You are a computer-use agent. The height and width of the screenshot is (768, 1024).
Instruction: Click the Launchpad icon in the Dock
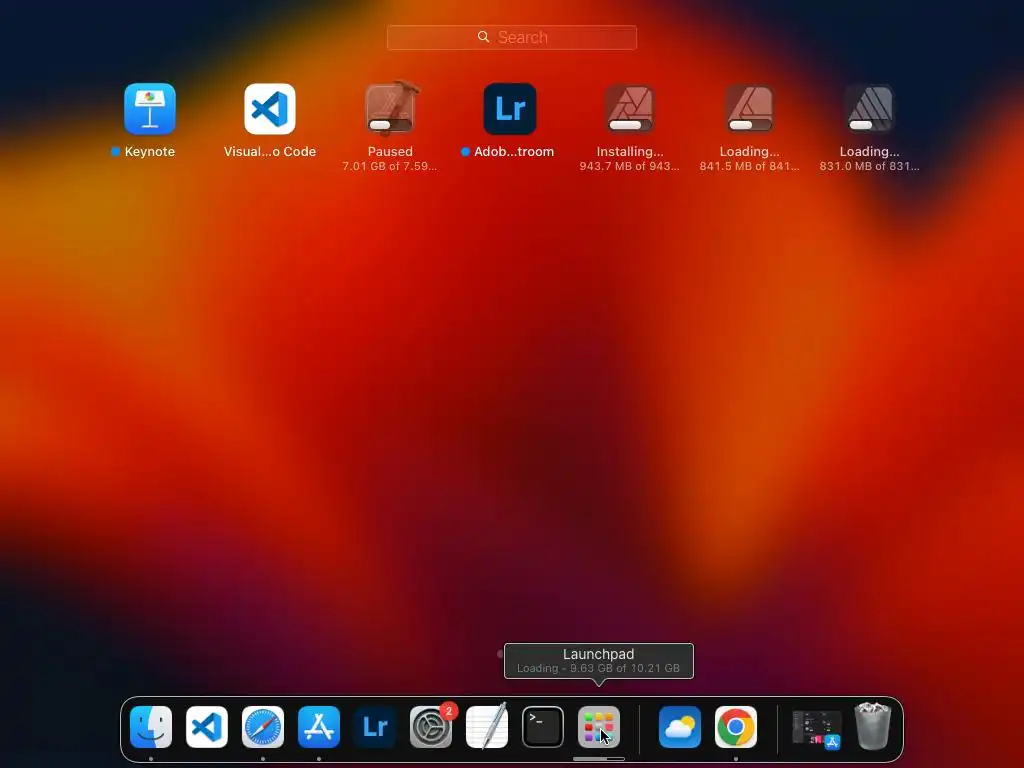(x=599, y=727)
